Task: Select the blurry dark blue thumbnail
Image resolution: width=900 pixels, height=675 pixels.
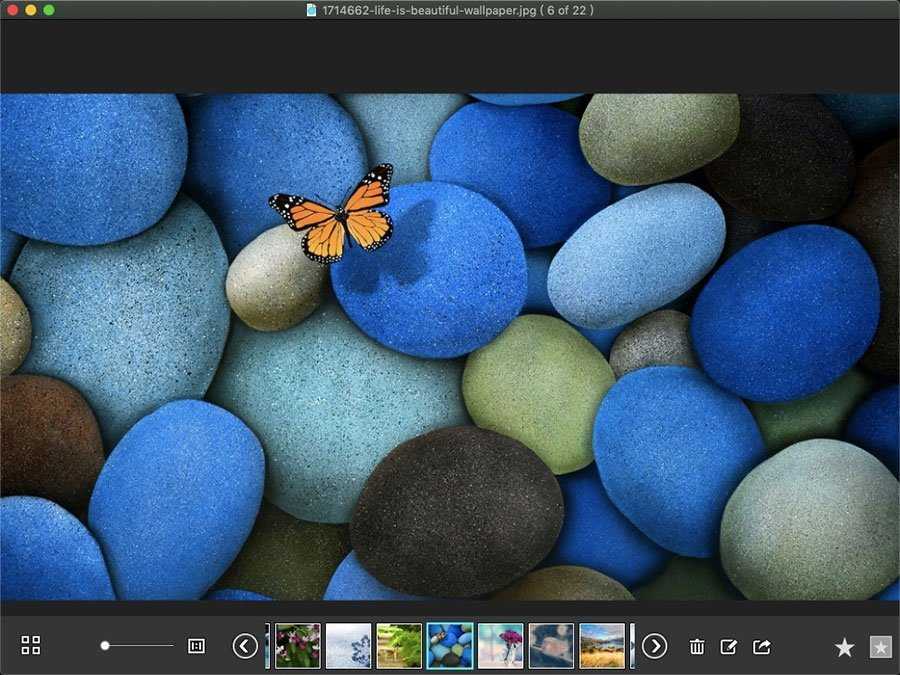Action: 551,646
